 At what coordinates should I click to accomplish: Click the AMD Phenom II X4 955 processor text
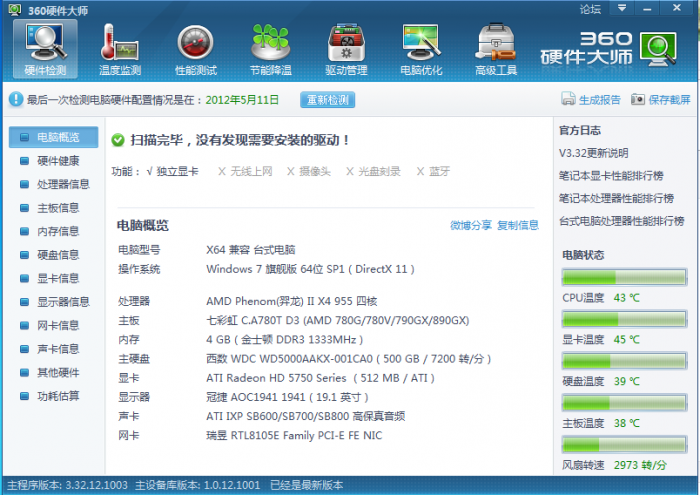click(x=292, y=301)
